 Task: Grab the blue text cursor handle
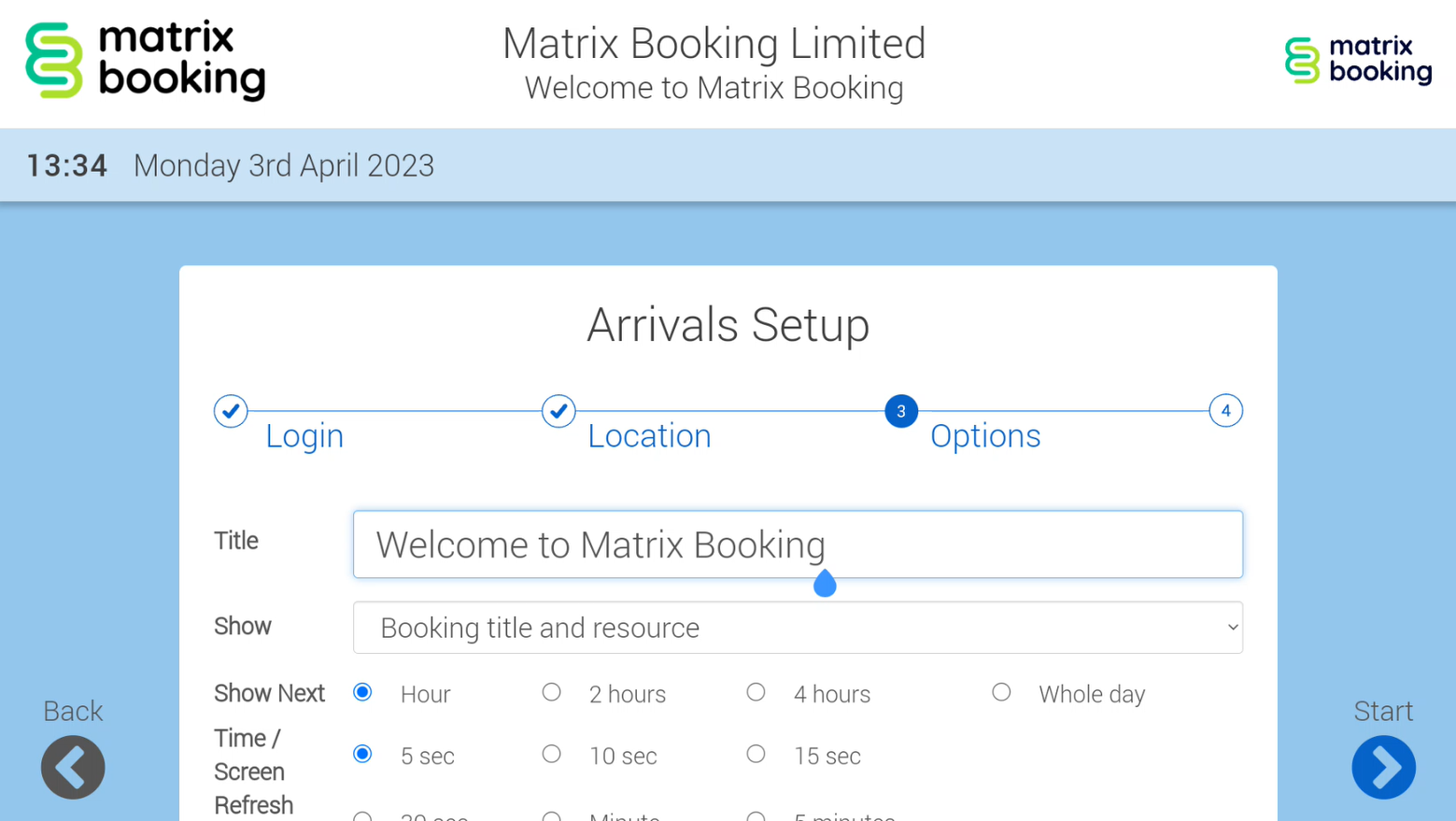(x=825, y=586)
